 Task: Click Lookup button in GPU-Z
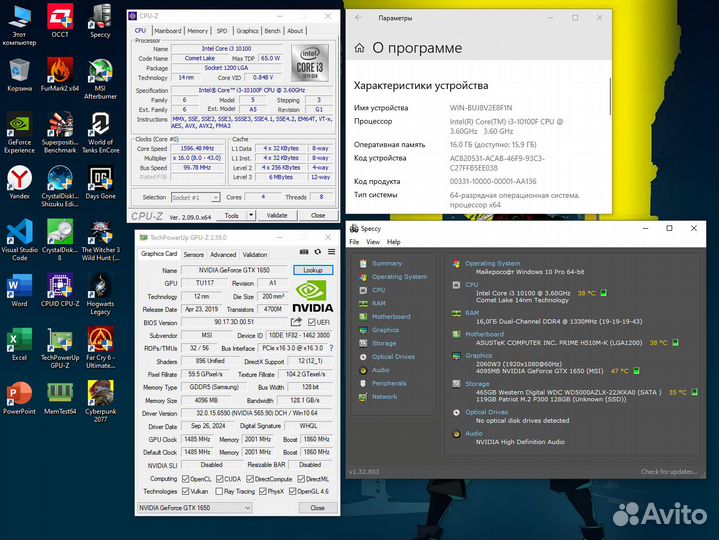coord(313,270)
